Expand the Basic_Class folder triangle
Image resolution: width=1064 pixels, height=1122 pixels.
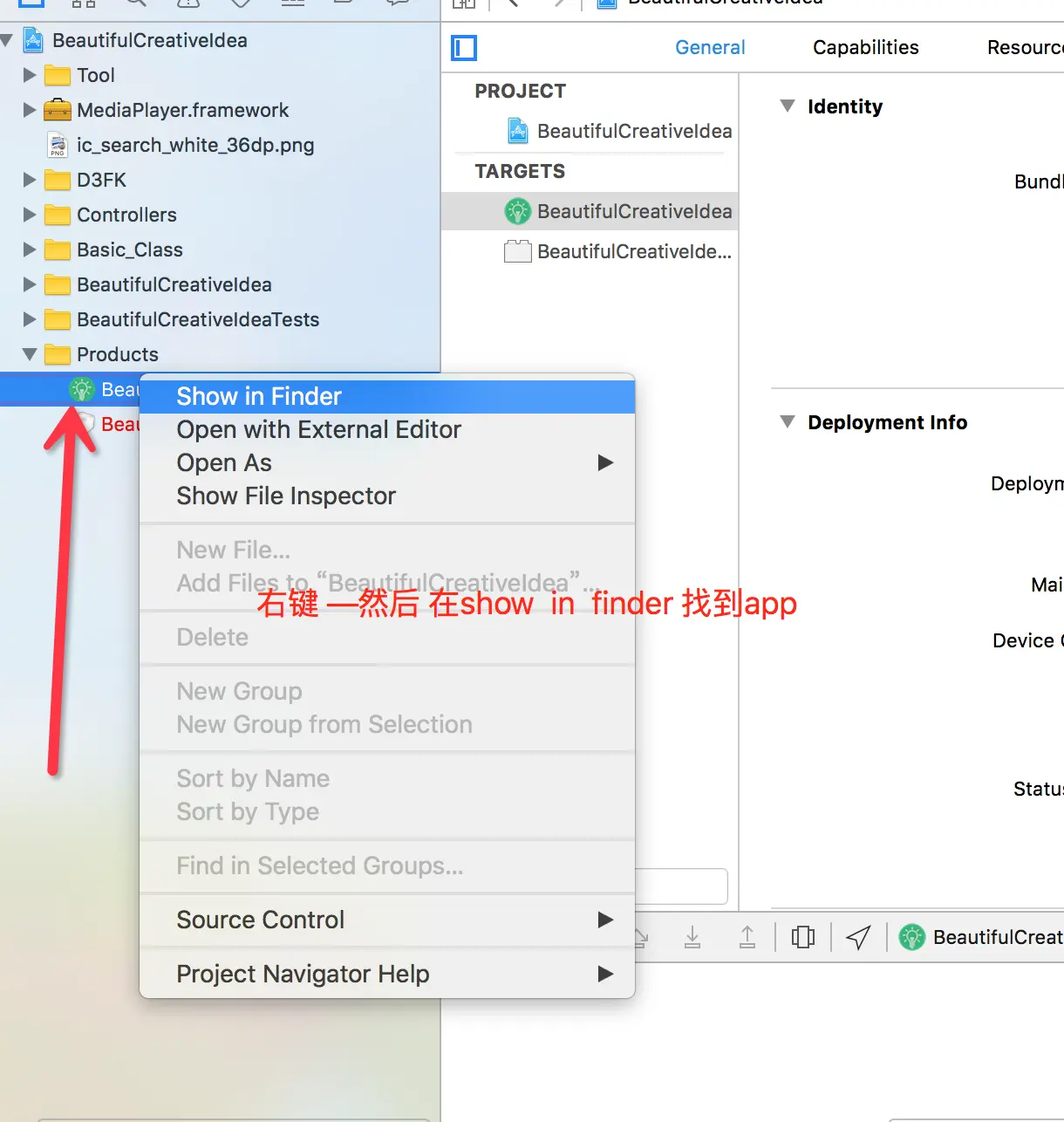(30, 250)
